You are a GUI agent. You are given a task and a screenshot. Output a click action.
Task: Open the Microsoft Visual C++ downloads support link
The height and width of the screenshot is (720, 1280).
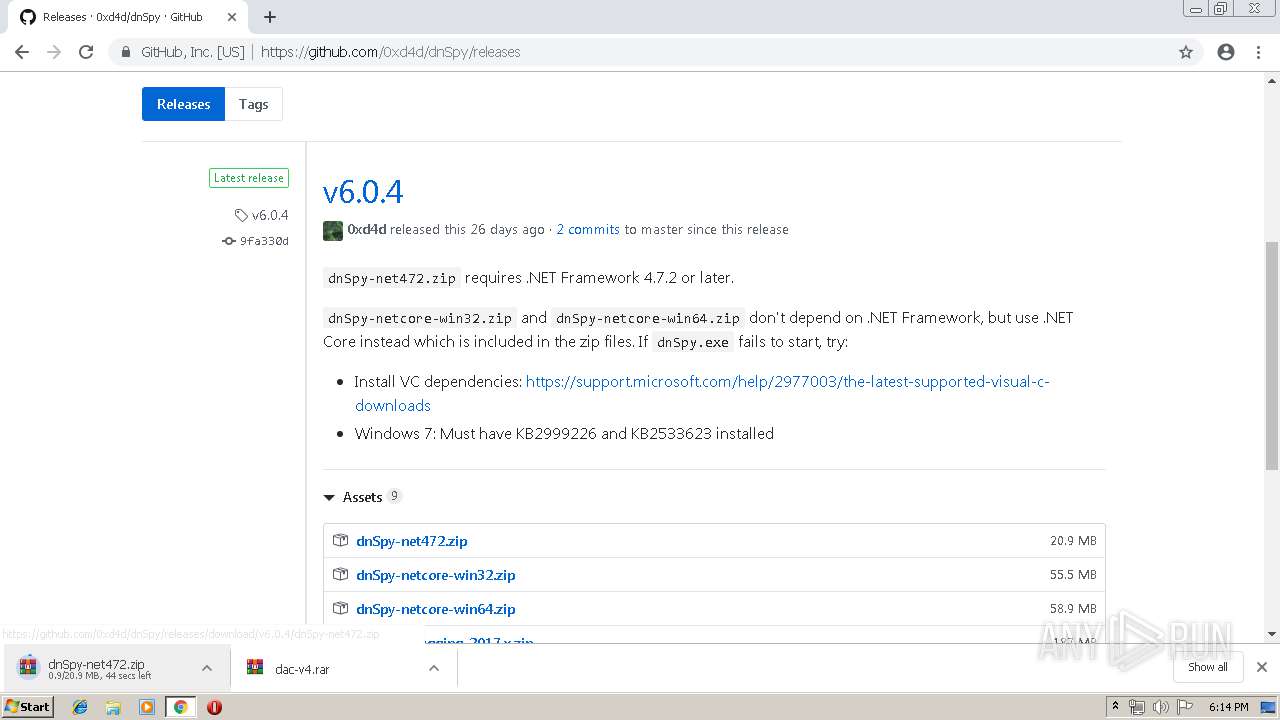pyautogui.click(x=702, y=393)
